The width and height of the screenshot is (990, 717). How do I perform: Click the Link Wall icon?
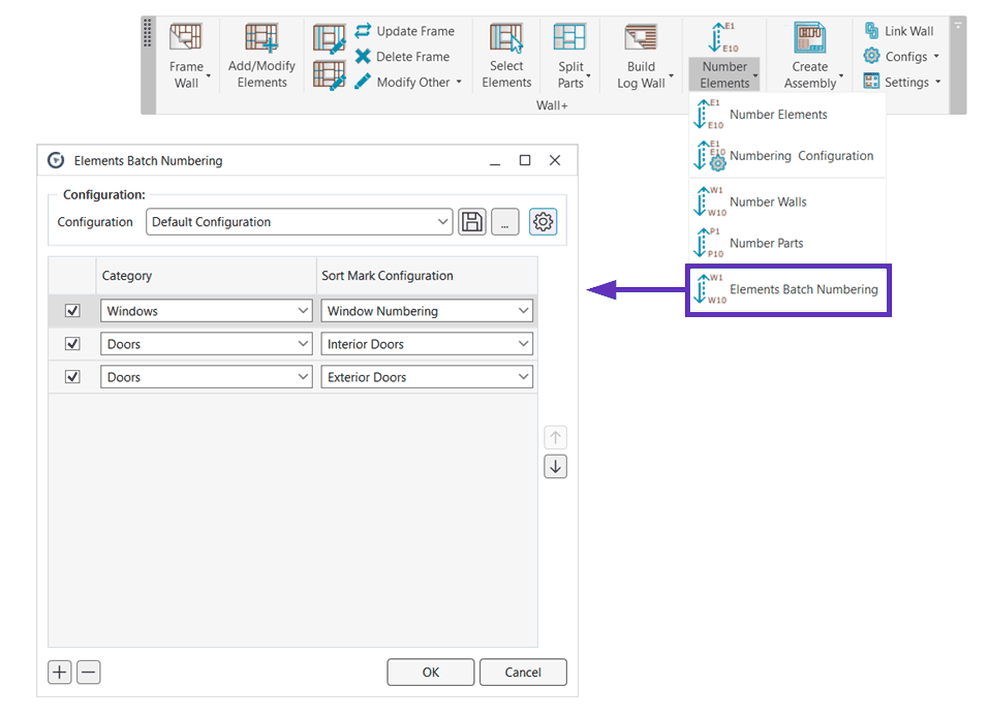[x=871, y=30]
